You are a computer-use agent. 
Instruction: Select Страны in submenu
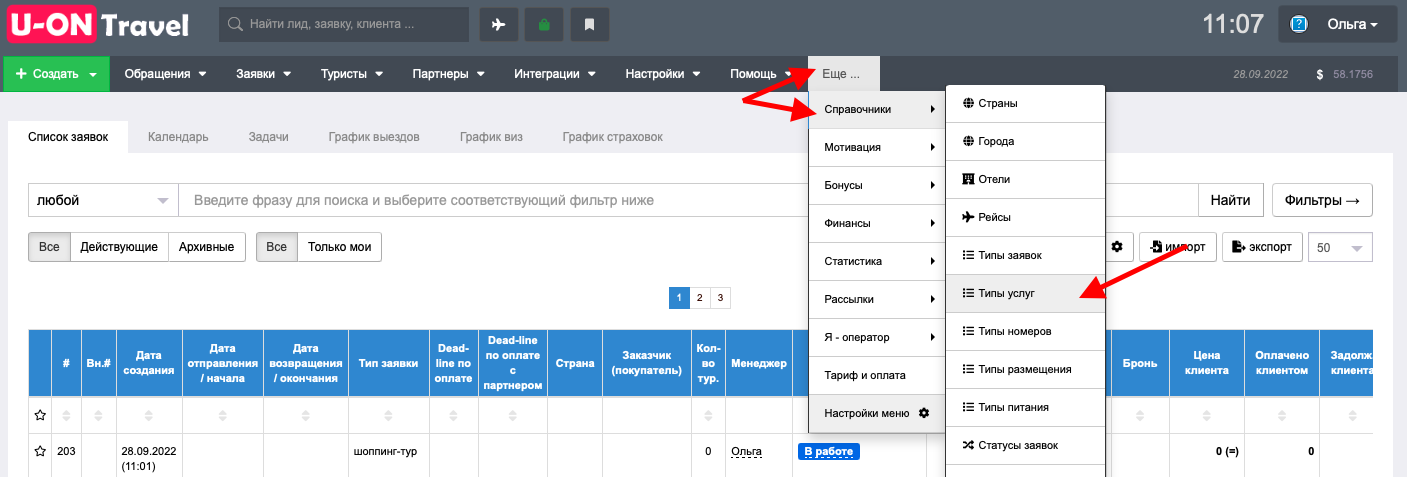[1025, 104]
